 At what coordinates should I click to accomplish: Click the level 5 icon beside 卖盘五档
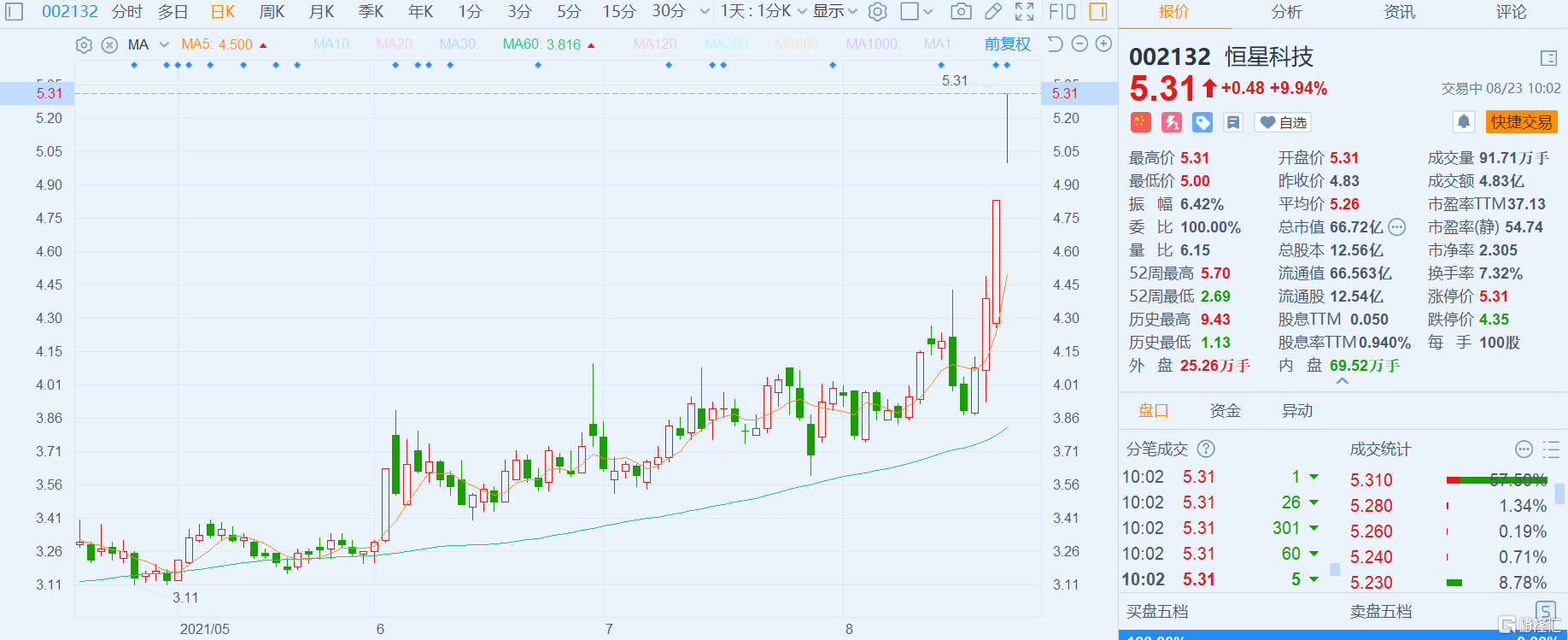1546,610
